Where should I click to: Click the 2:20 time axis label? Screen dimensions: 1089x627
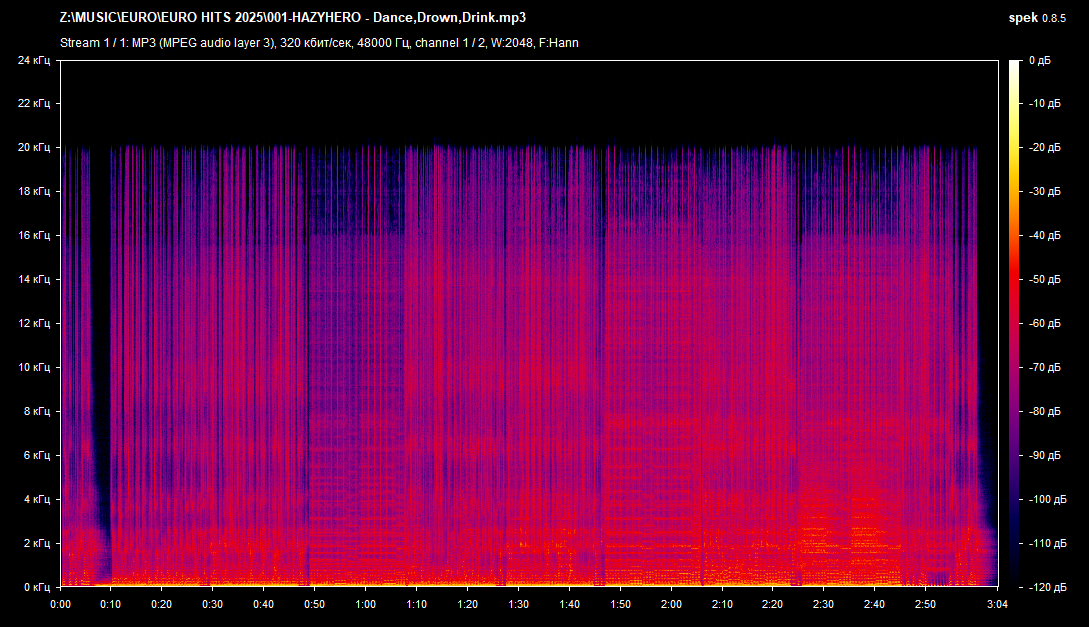[x=772, y=604]
